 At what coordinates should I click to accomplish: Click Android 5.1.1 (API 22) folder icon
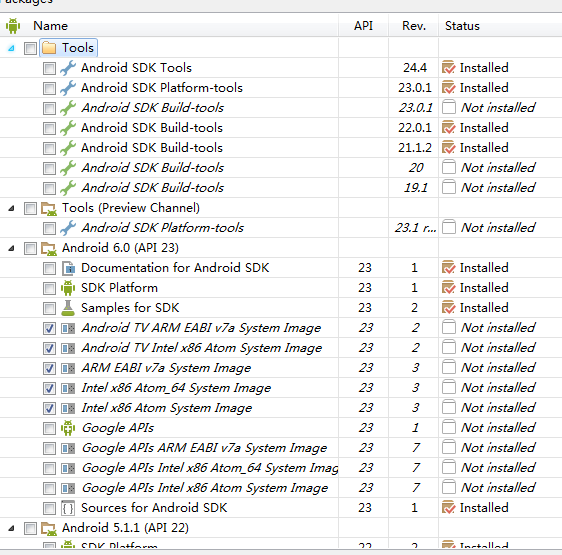(49, 528)
